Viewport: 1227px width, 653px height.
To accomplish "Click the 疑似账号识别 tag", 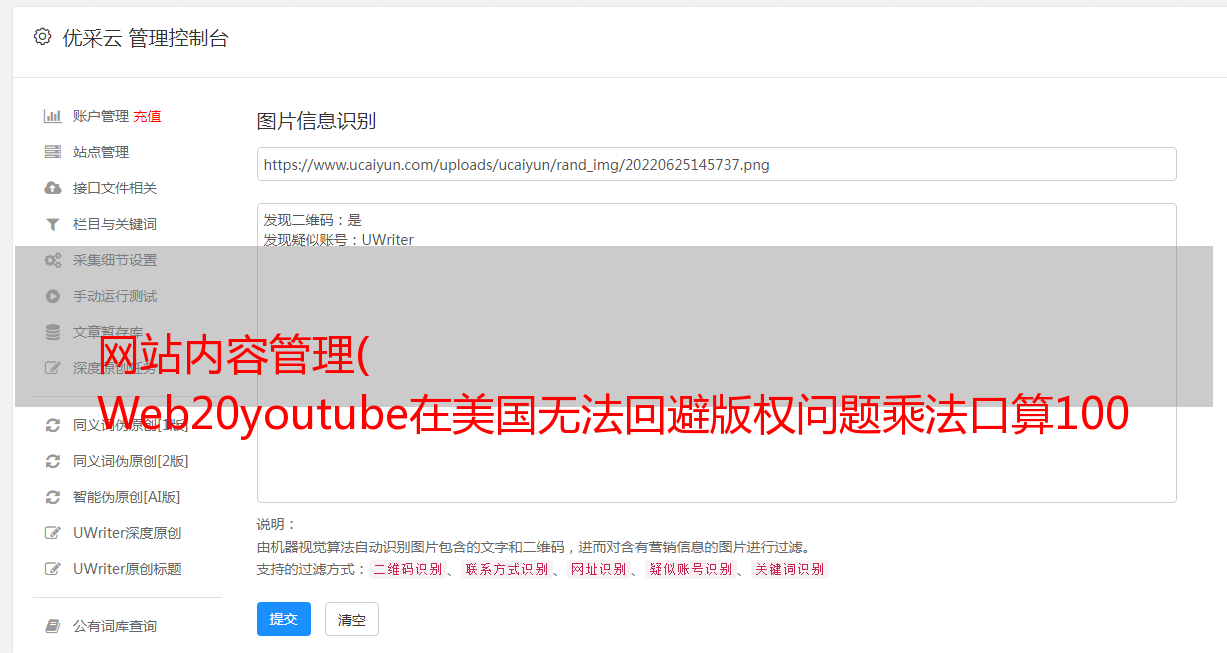I will (691, 569).
